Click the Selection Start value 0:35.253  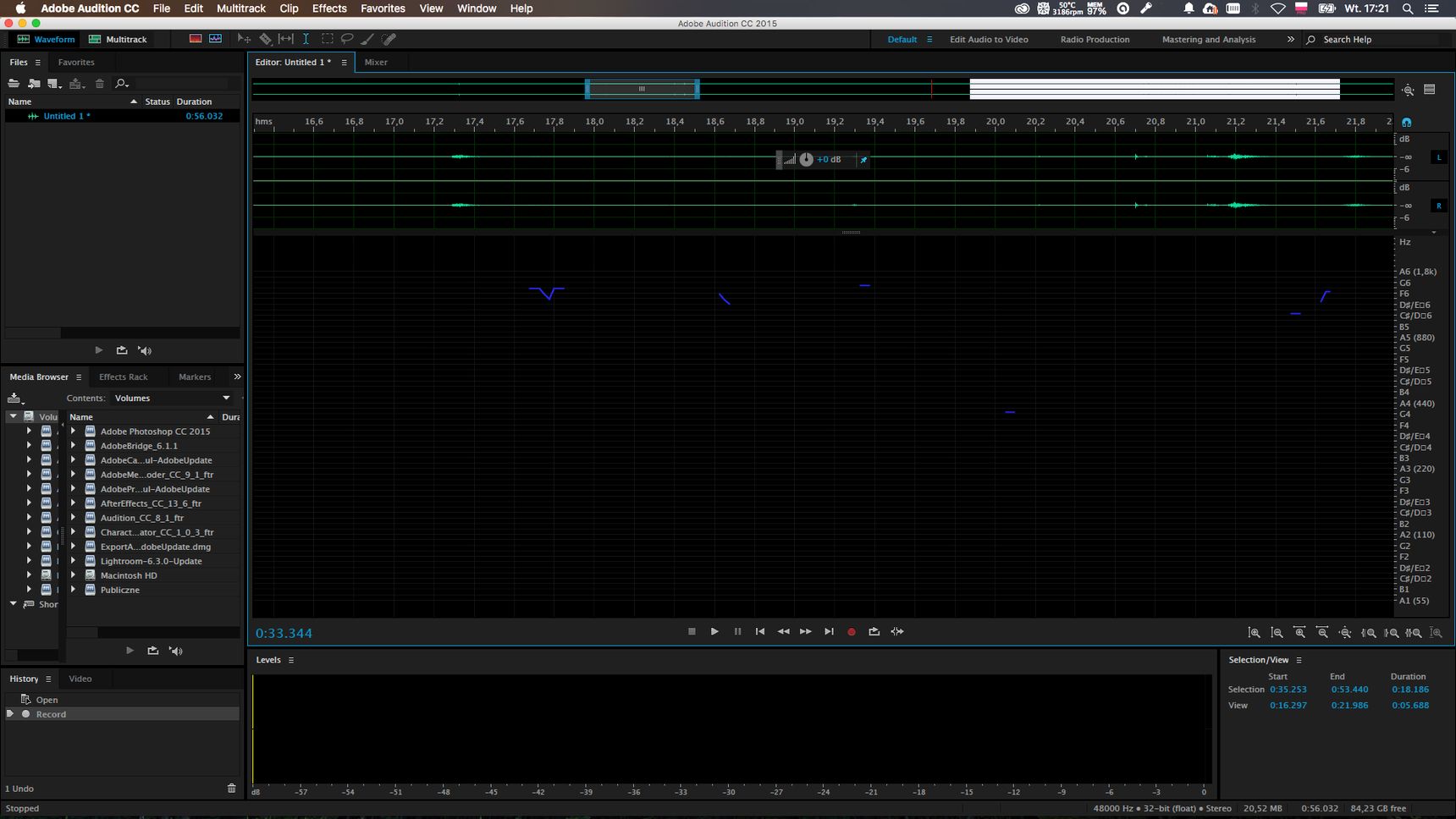pyautogui.click(x=1288, y=690)
